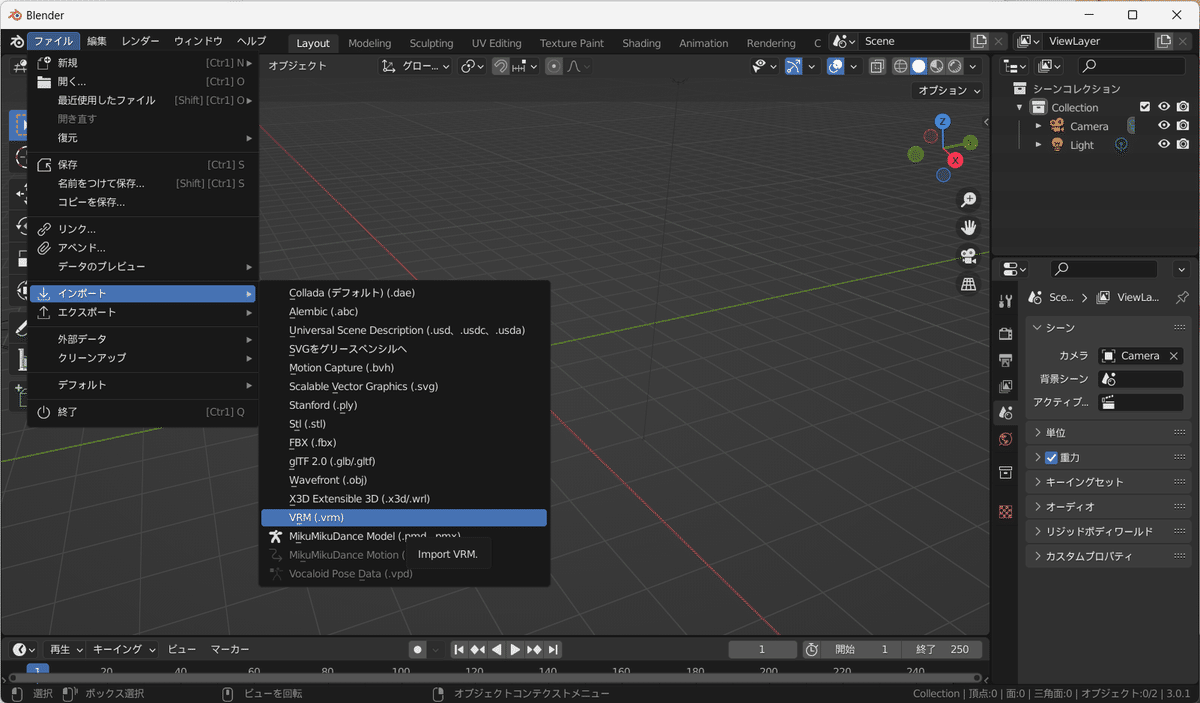
Task: Expand the 単位 panel
Action: click(1109, 432)
